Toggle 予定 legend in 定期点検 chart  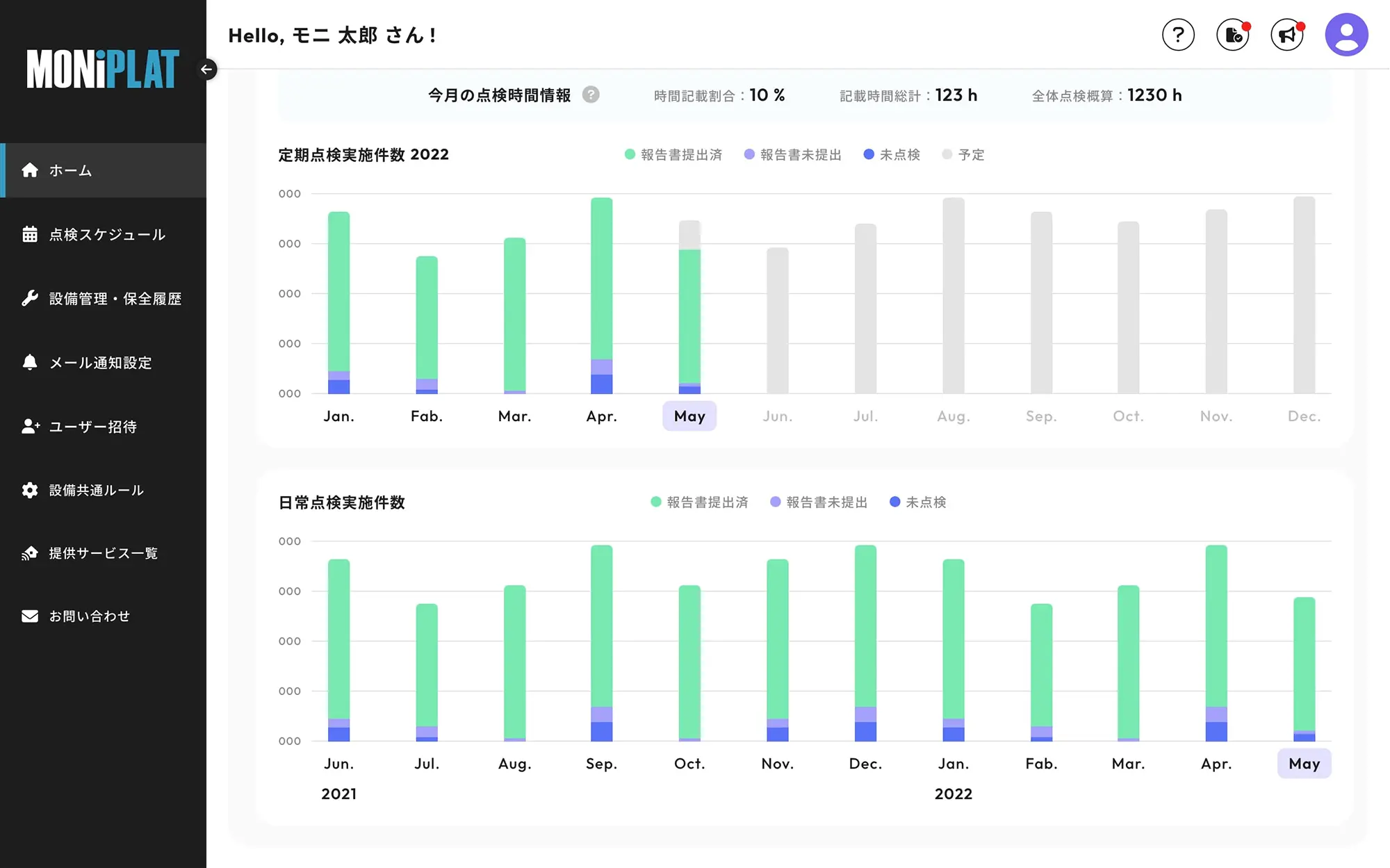963,154
